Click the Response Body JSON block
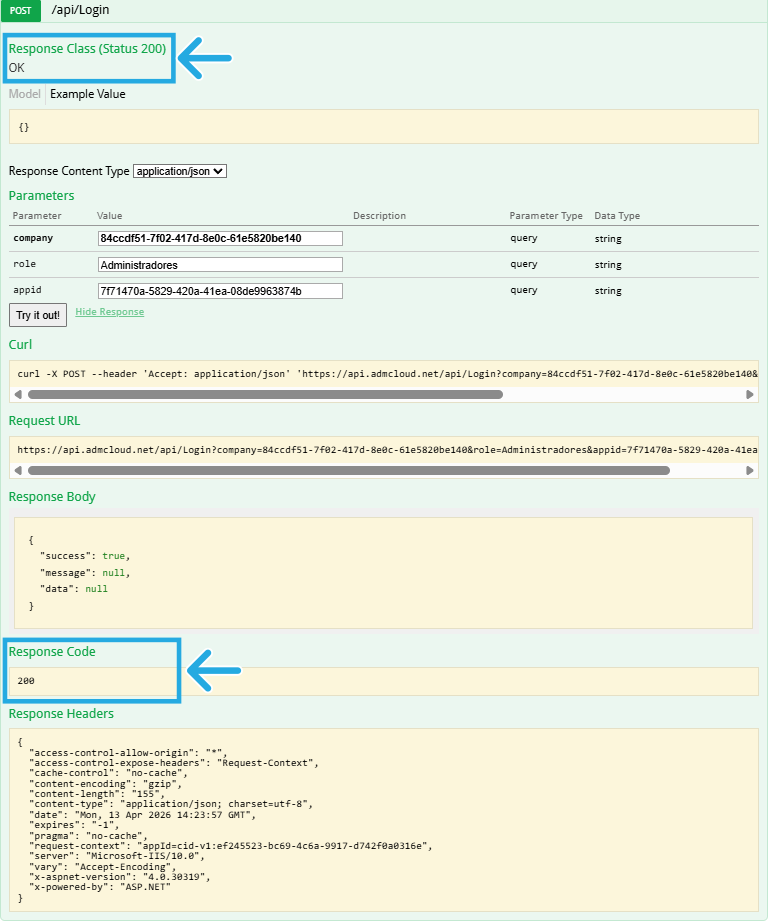This screenshot has height=921, width=768. pos(383,572)
